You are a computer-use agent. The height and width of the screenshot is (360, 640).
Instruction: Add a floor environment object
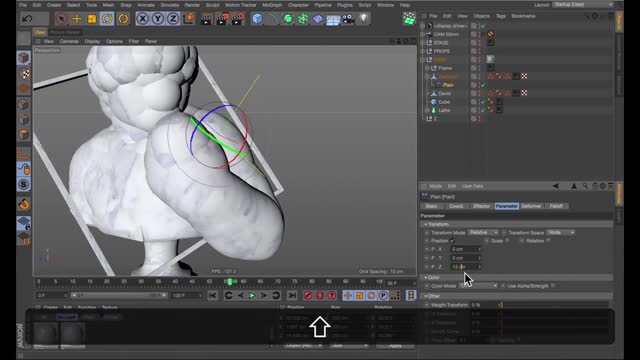(x=333, y=19)
